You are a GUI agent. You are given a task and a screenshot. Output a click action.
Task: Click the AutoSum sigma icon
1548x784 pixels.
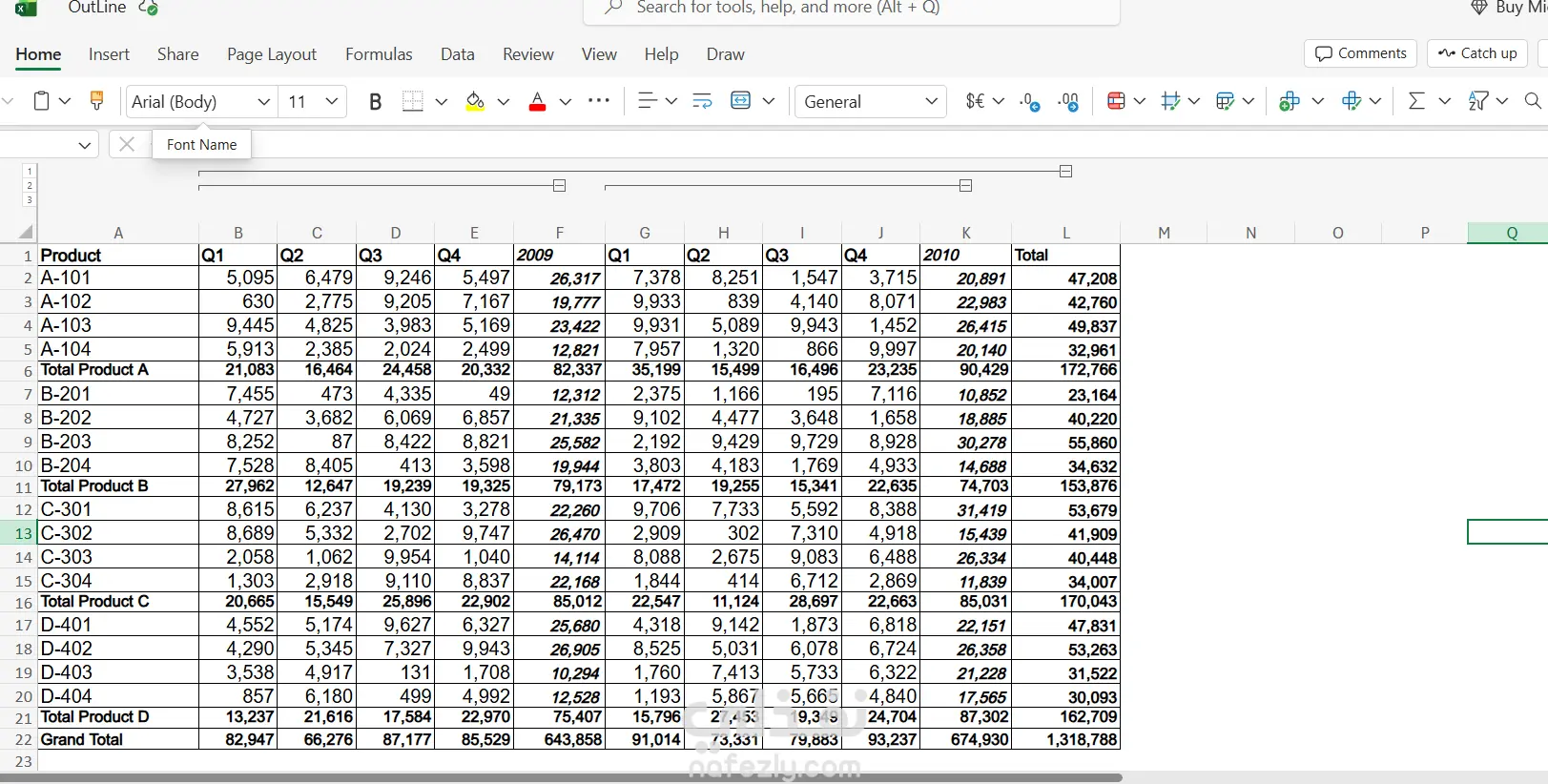pyautogui.click(x=1416, y=101)
